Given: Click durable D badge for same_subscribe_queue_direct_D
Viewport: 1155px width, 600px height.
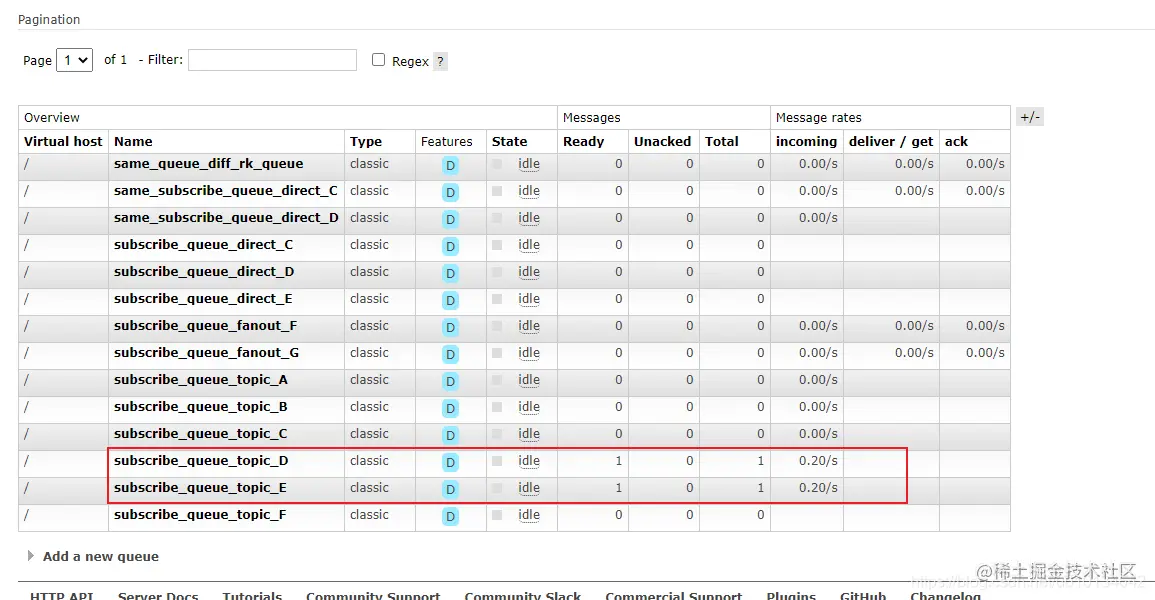Looking at the screenshot, I should 450,219.
